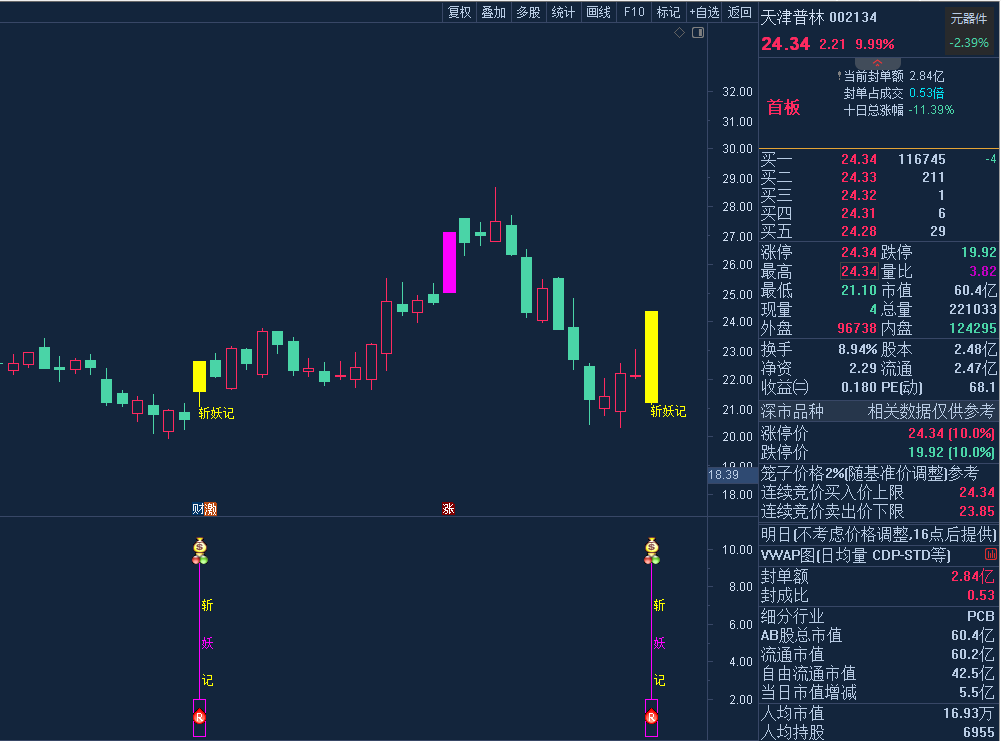Open the 复权 menu
The width and height of the screenshot is (1001, 741).
coord(459,12)
